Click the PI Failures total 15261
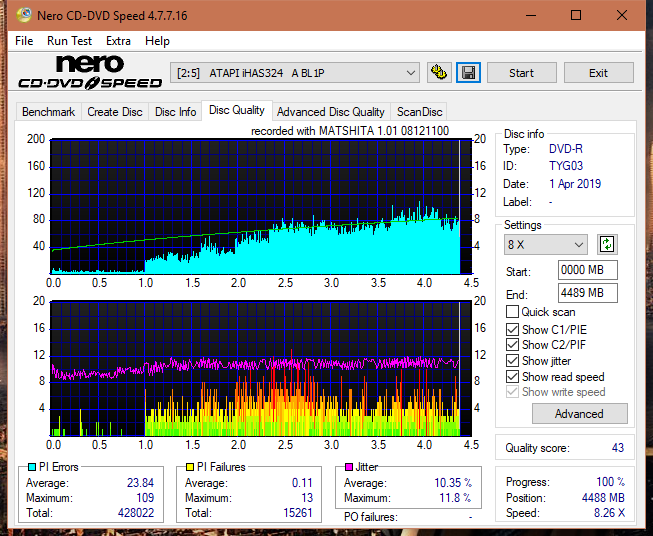 (x=298, y=513)
